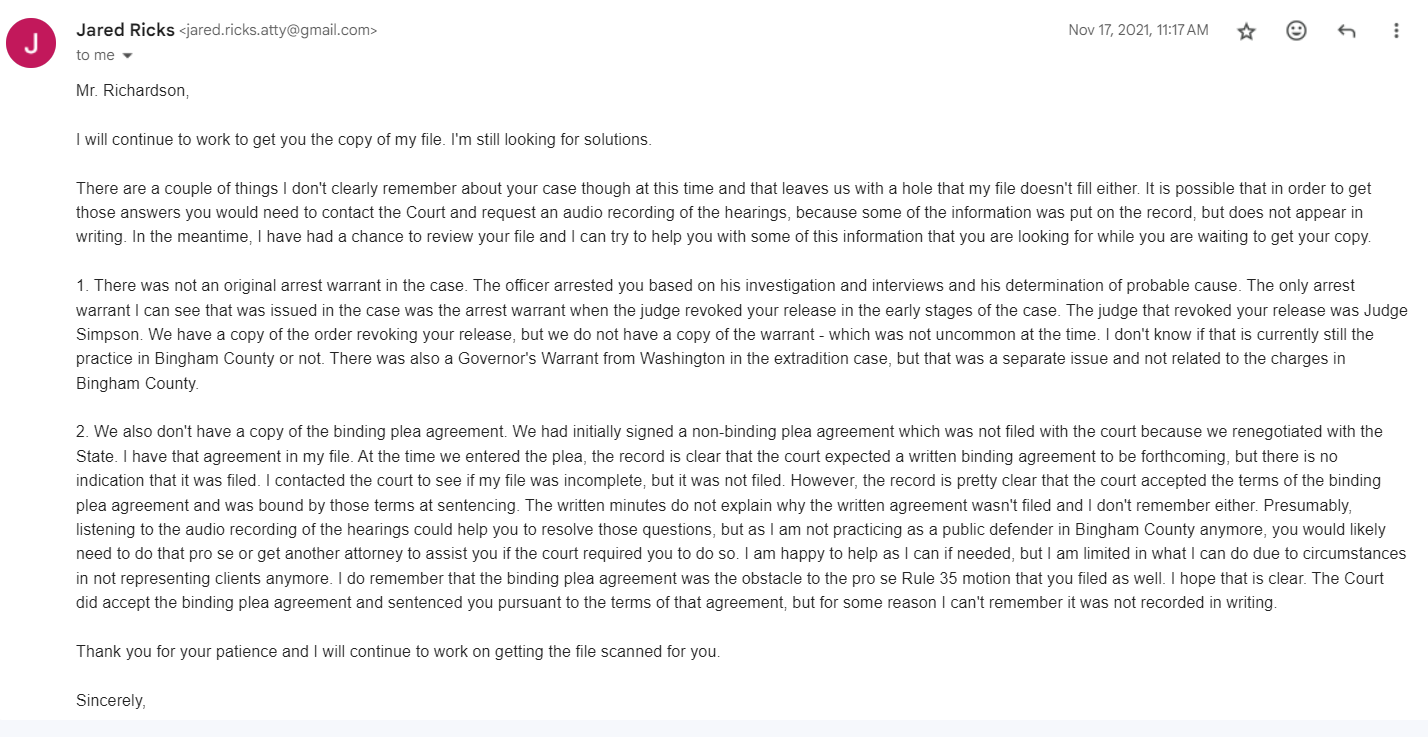Click the Nov 17, 2021 timestamp
Viewport: 1428px width, 737px height.
(x=1138, y=30)
